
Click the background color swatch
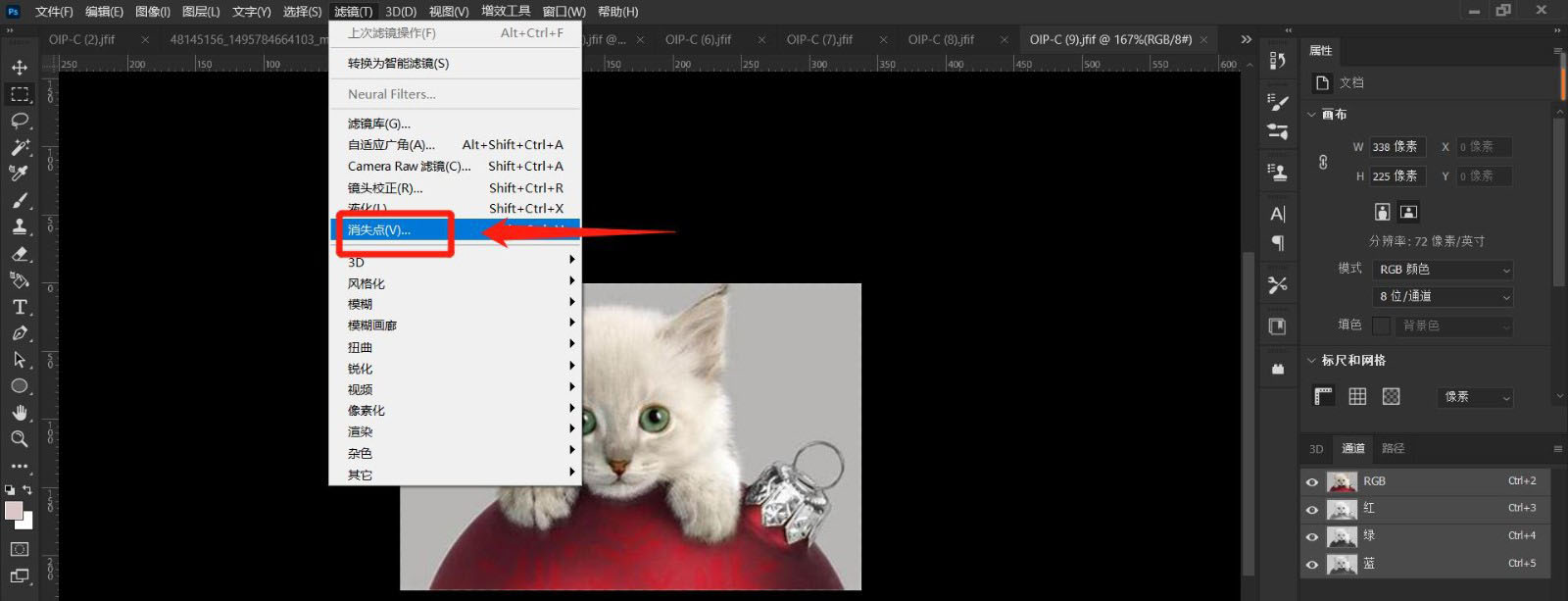pos(25,523)
